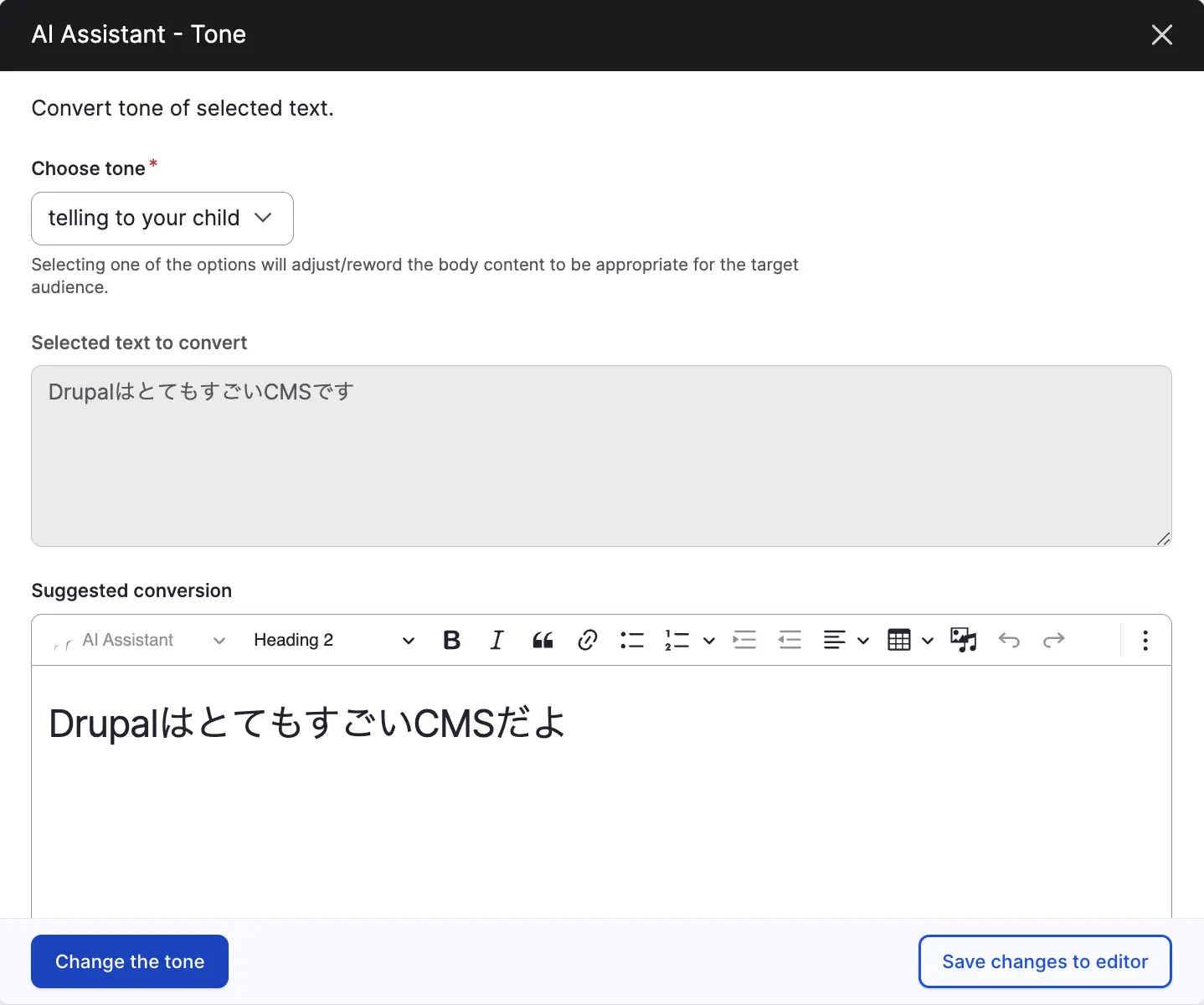Expand the Heading 2 style dropdown
The image size is (1204, 1005).
[x=333, y=641]
